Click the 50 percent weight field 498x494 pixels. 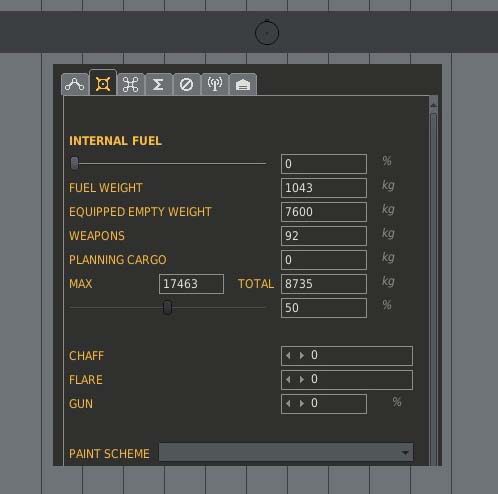point(324,308)
